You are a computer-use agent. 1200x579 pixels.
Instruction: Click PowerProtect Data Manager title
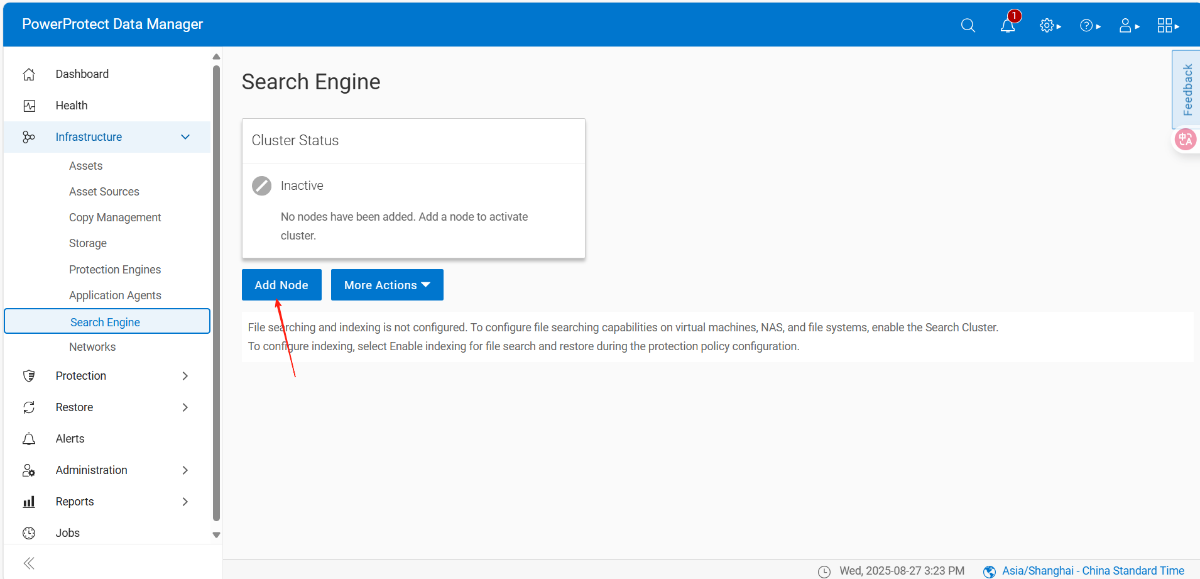112,24
